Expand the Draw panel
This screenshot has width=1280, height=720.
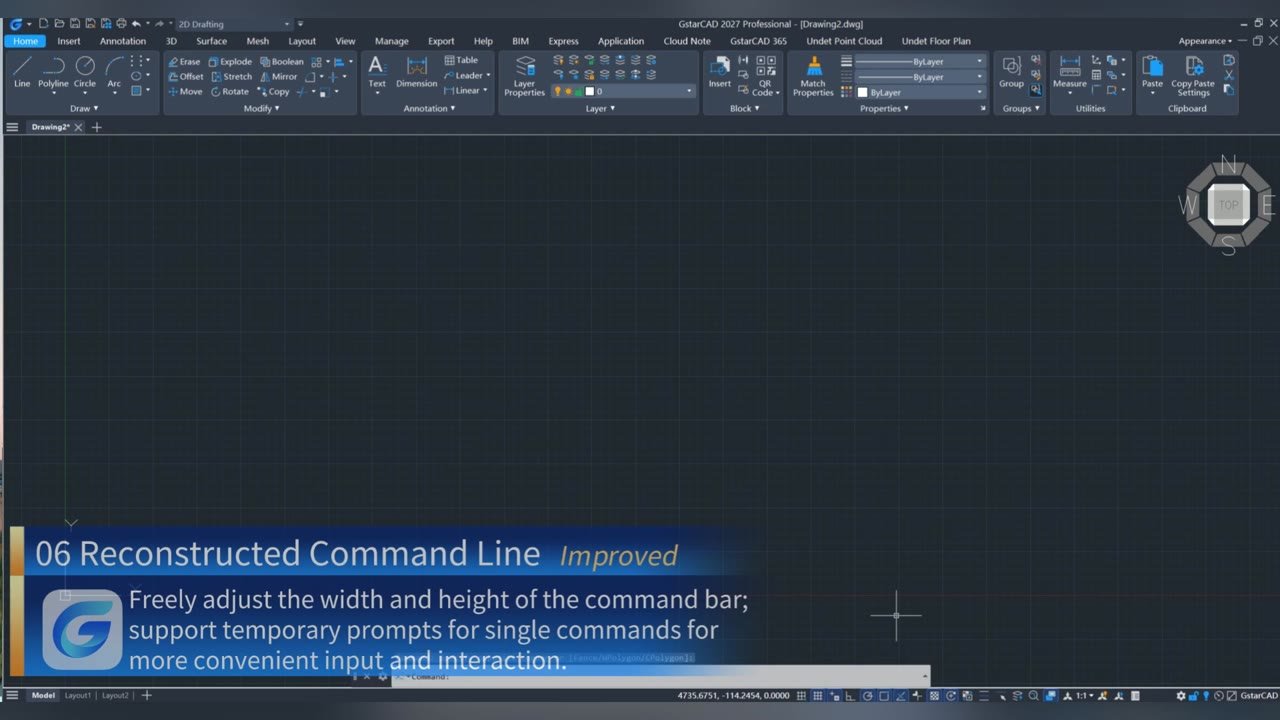coord(84,108)
